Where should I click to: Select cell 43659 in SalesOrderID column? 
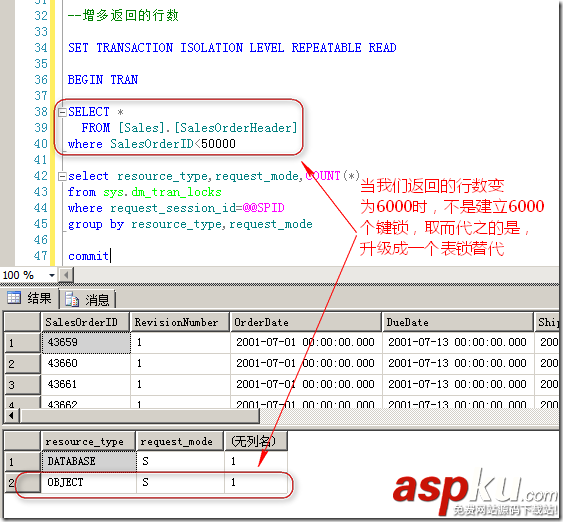click(x=86, y=343)
